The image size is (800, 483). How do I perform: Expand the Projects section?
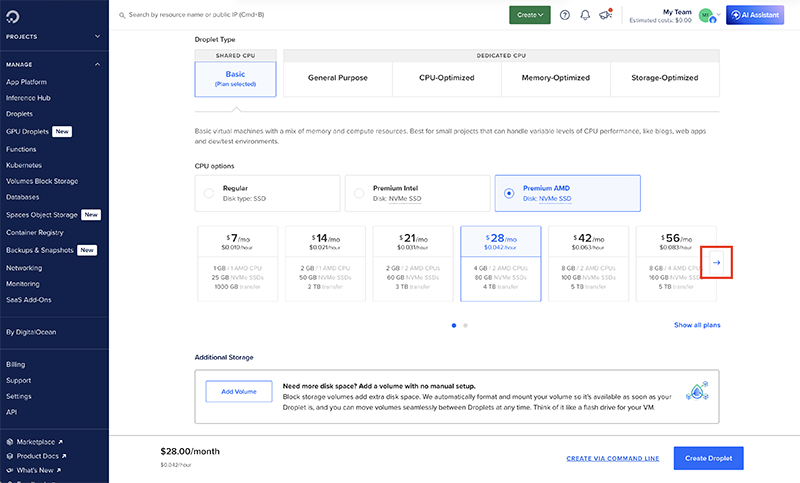point(97,37)
